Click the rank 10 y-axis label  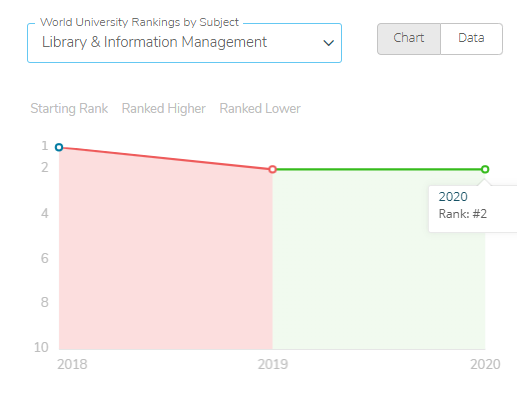[x=41, y=347]
